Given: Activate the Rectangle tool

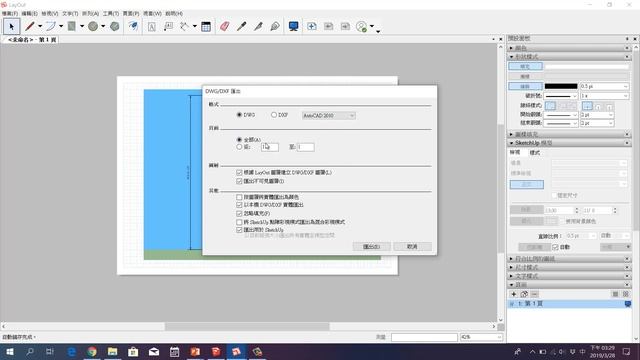Looking at the screenshot, I should coord(72,27).
